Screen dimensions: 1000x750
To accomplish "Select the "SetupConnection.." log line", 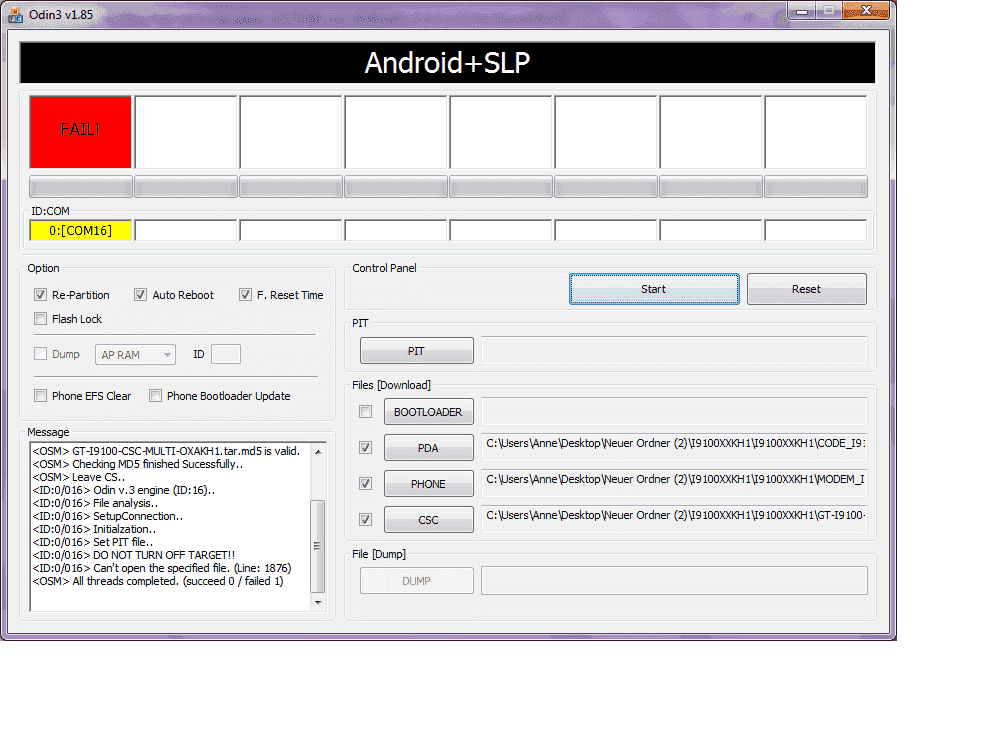I will coord(108,516).
